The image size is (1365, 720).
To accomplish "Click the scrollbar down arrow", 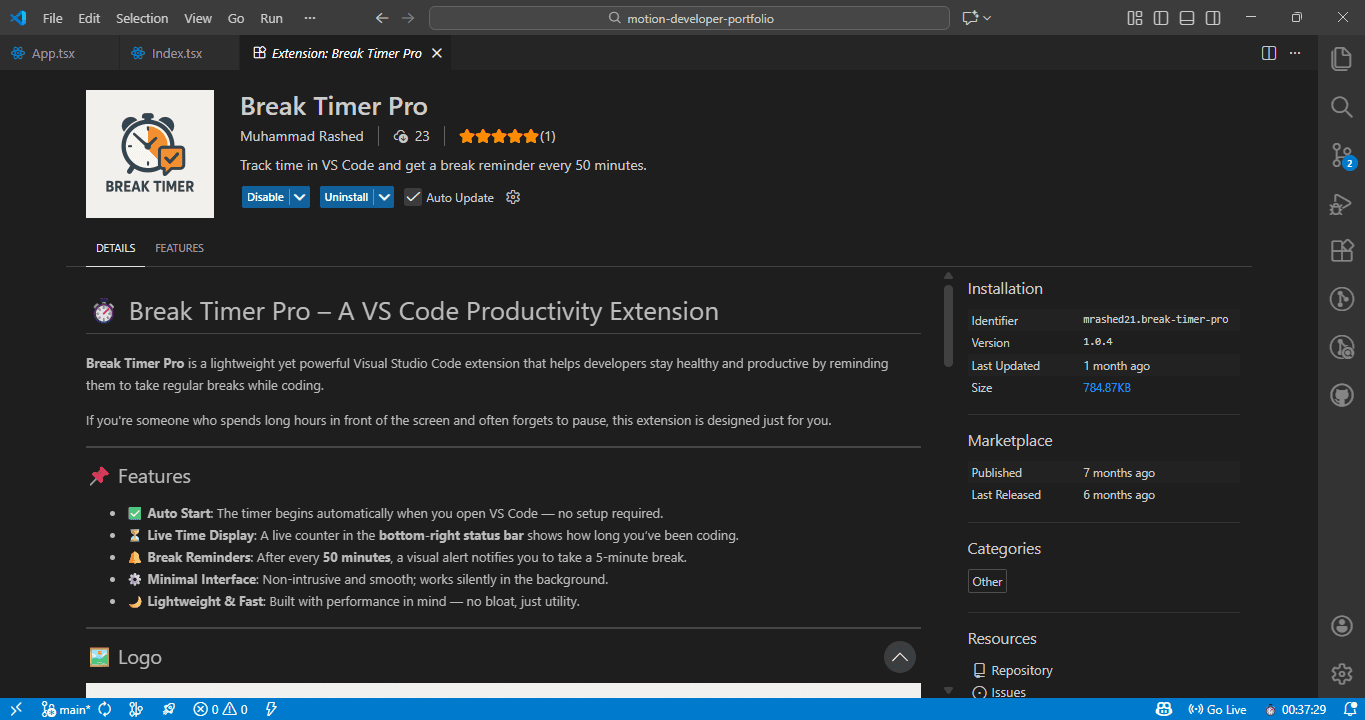I will 948,690.
